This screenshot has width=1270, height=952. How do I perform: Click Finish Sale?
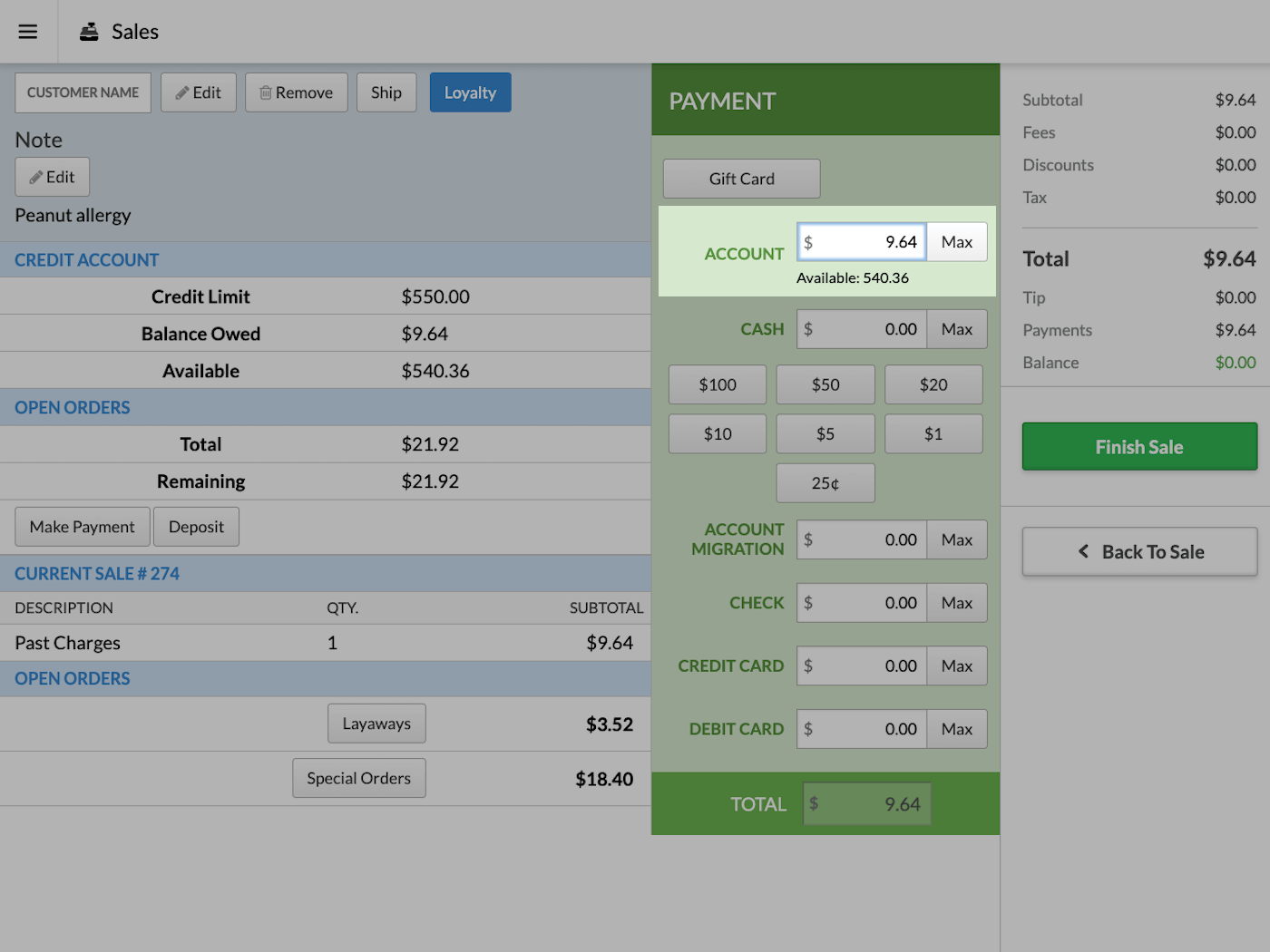1139,446
